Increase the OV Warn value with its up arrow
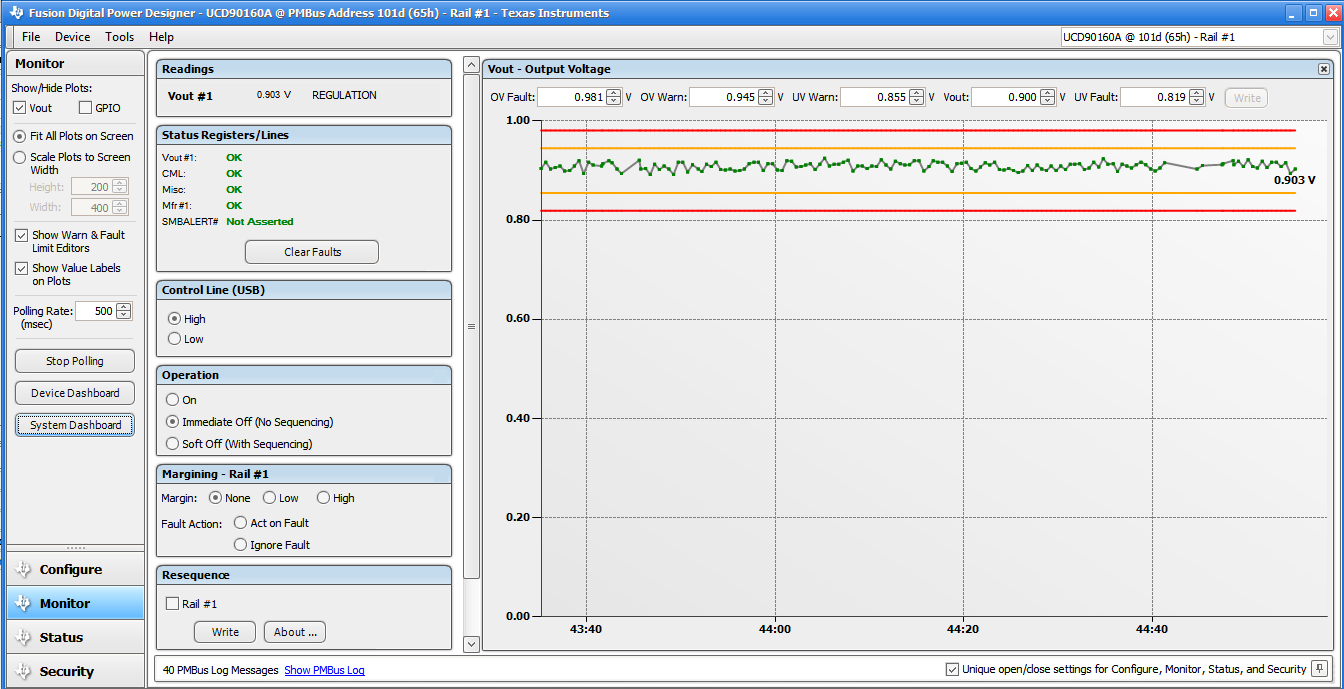Screen dimensions: 1344x689 (x=766, y=93)
